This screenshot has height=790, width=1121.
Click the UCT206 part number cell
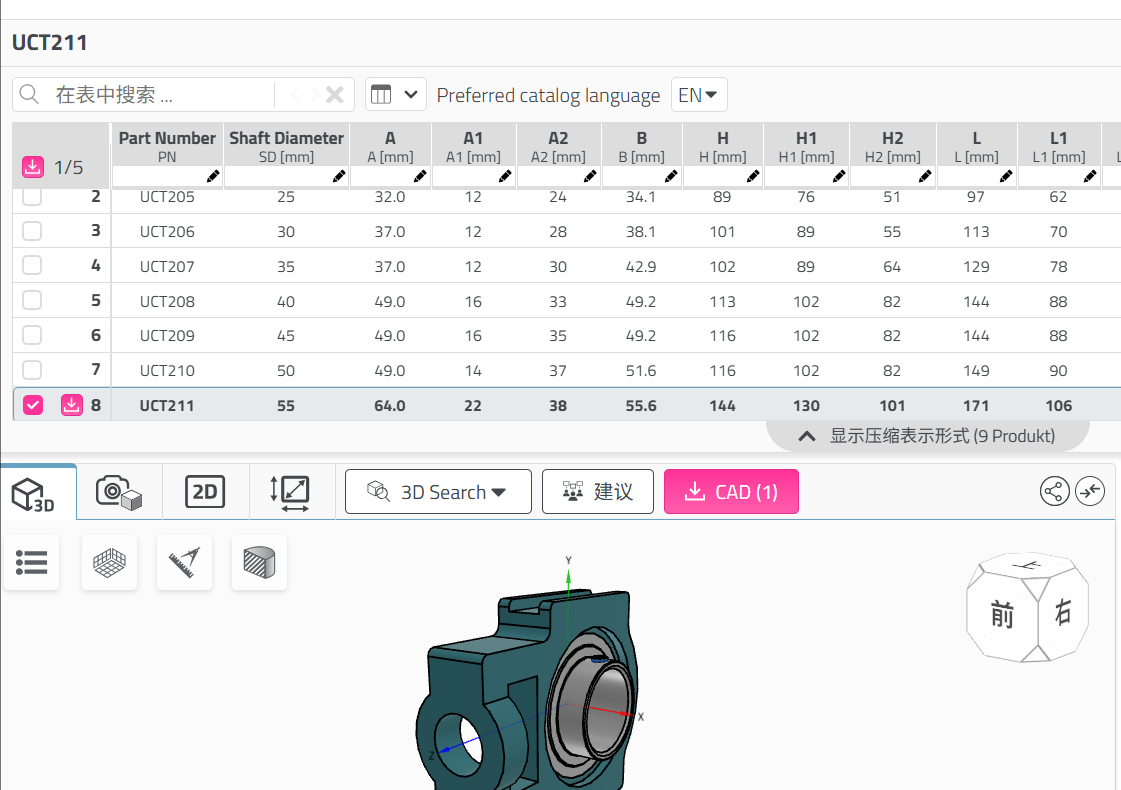pyautogui.click(x=167, y=232)
